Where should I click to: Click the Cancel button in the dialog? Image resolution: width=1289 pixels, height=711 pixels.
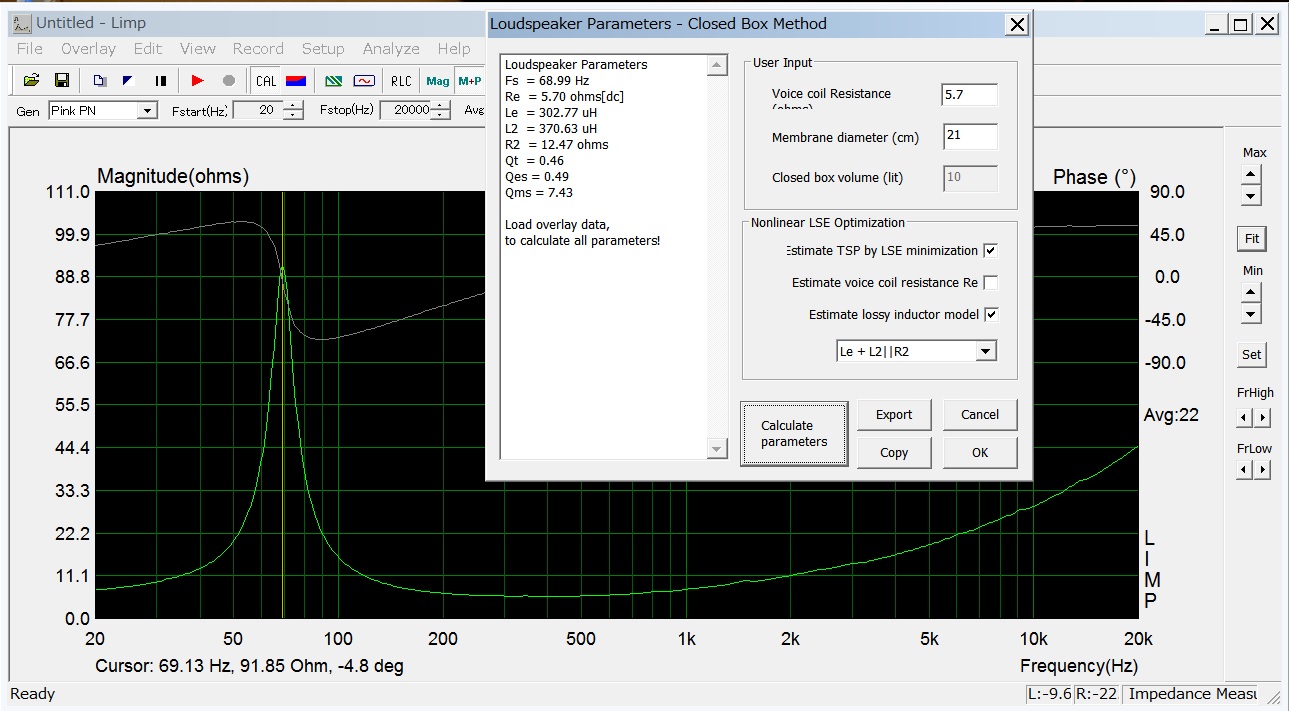980,415
